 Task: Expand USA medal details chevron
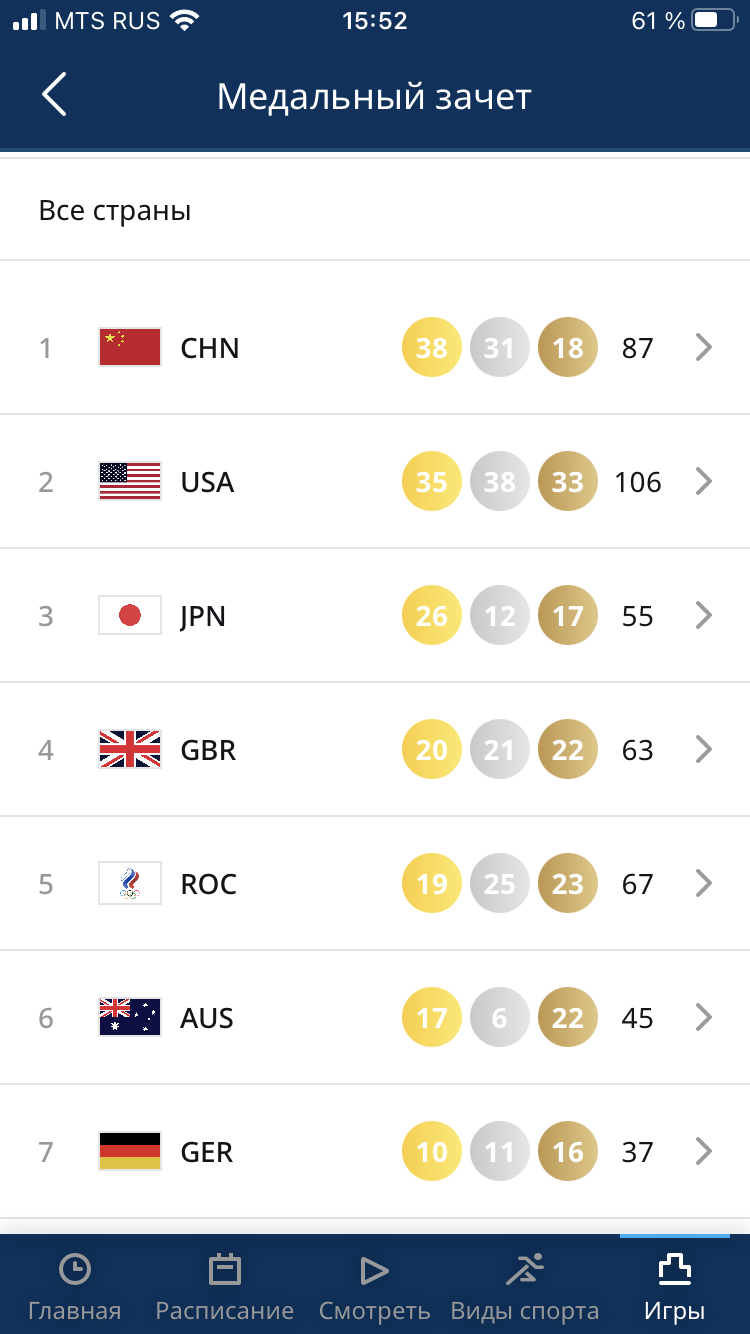[x=704, y=481]
